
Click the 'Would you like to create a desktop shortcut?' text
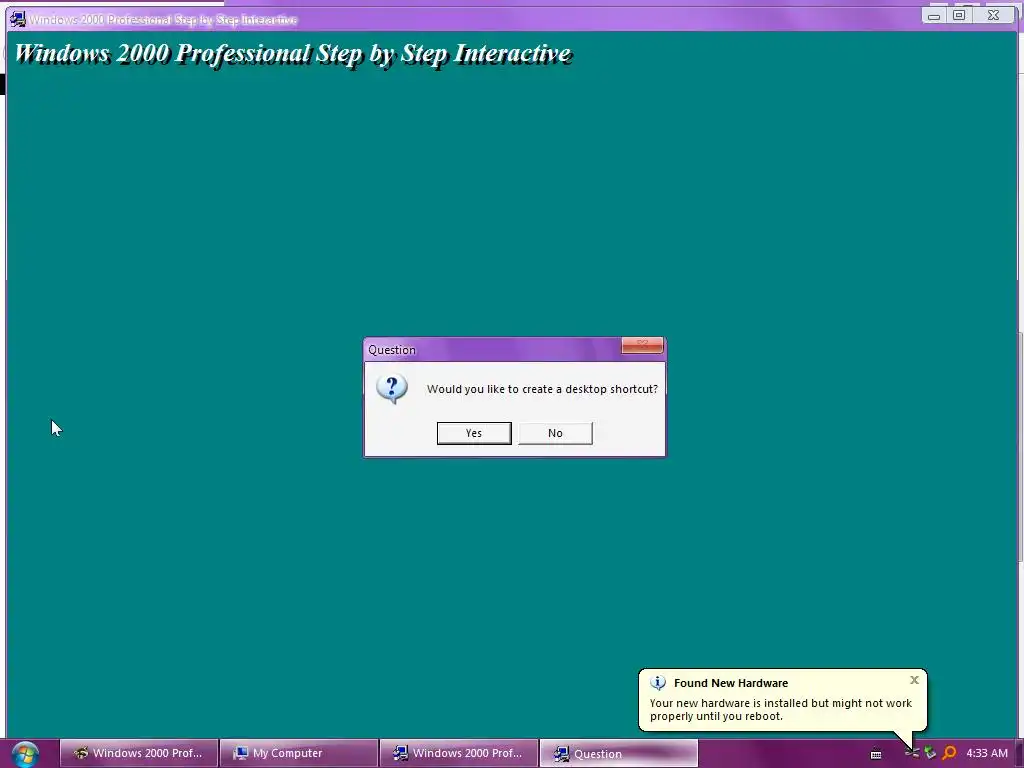[x=542, y=389]
